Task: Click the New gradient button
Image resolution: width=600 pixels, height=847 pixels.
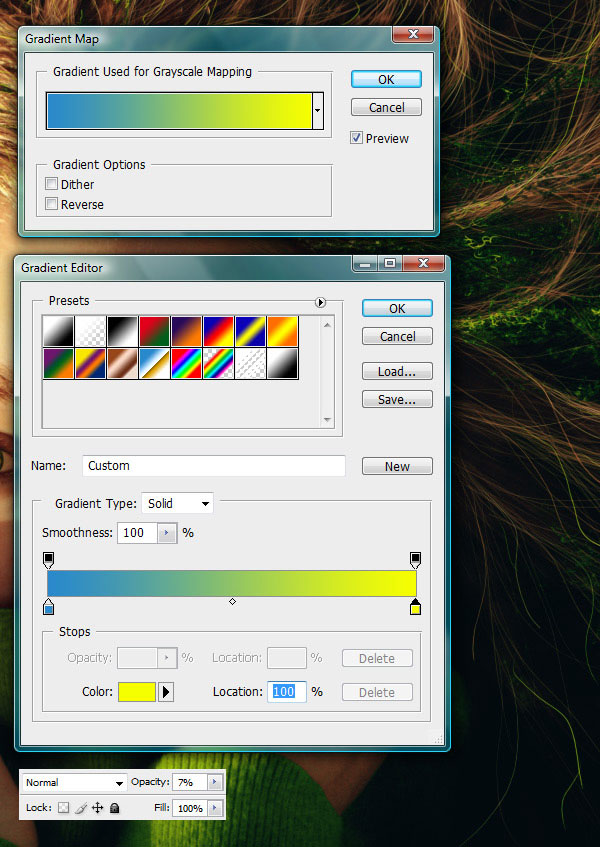Action: point(397,466)
